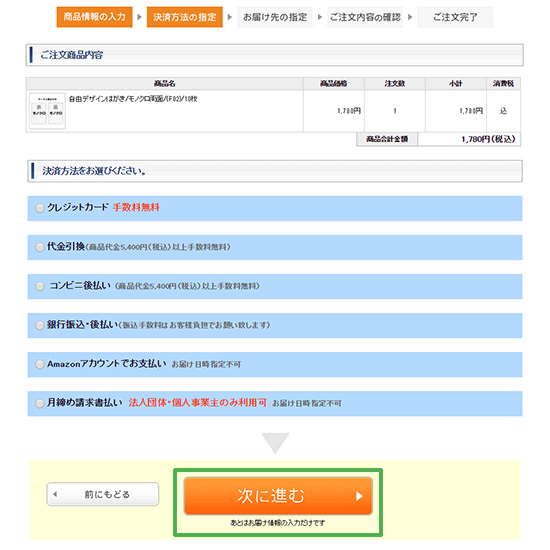Image resolution: width=550 pixels, height=550 pixels.
Task: Click the 次に進む orange button
Action: [x=278, y=496]
